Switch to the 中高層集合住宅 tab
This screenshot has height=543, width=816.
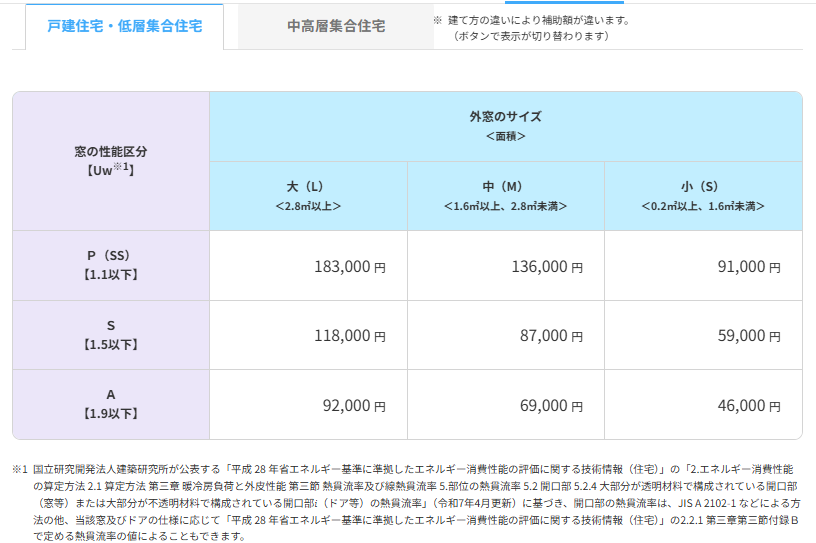pyautogui.click(x=336, y=26)
